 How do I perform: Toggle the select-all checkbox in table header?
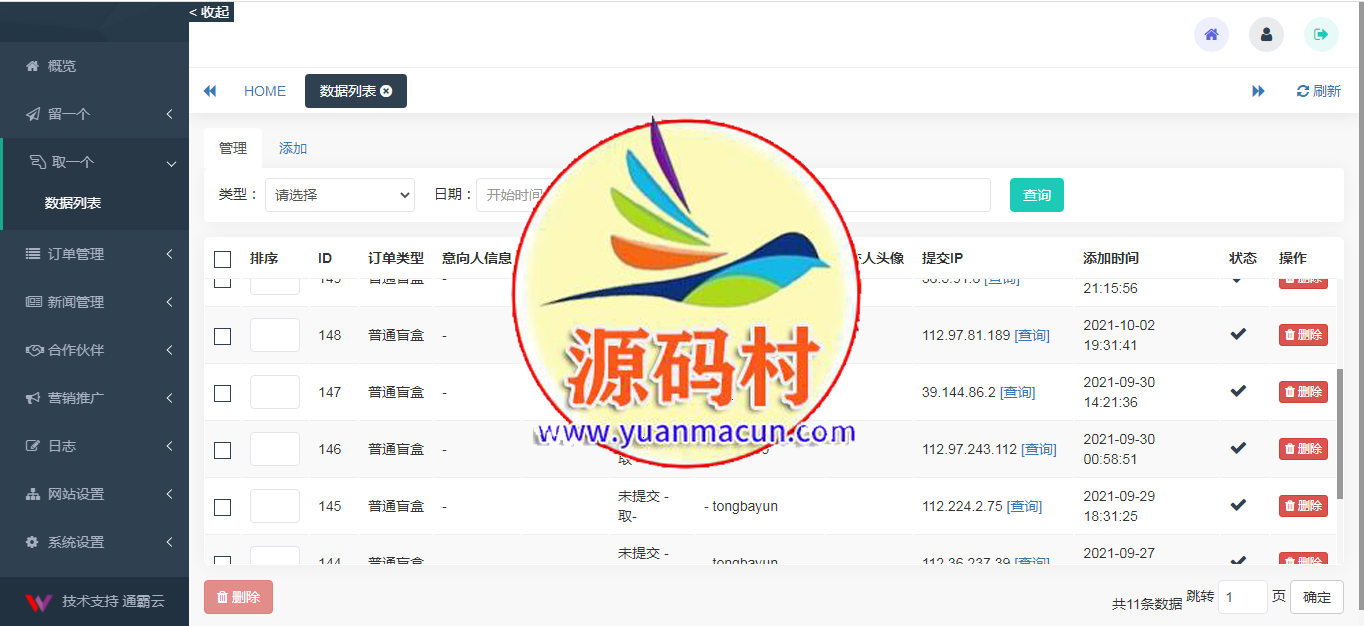tap(223, 259)
